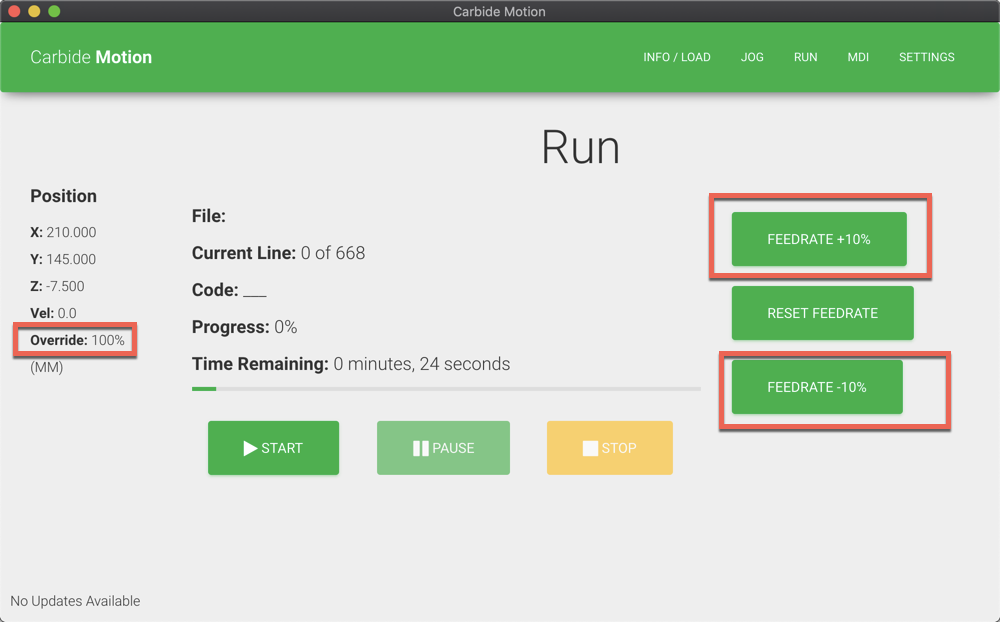Close the Carbide Motion window
The width and height of the screenshot is (1000, 622).
[x=14, y=11]
